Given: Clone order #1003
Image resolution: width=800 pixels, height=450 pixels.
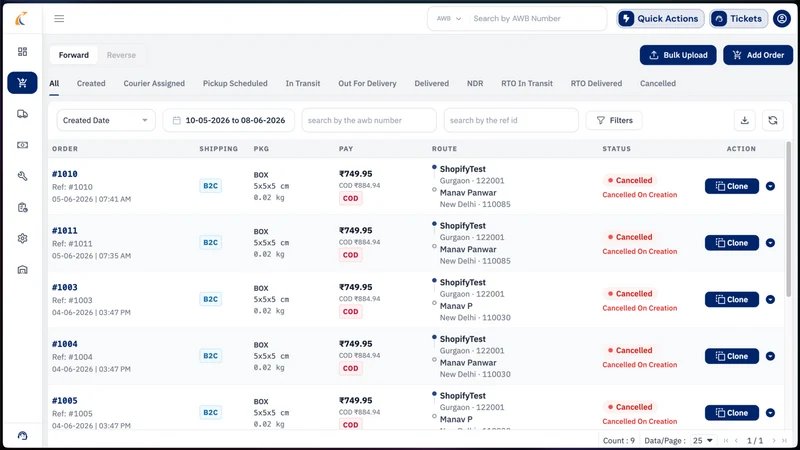Looking at the screenshot, I should 732,299.
